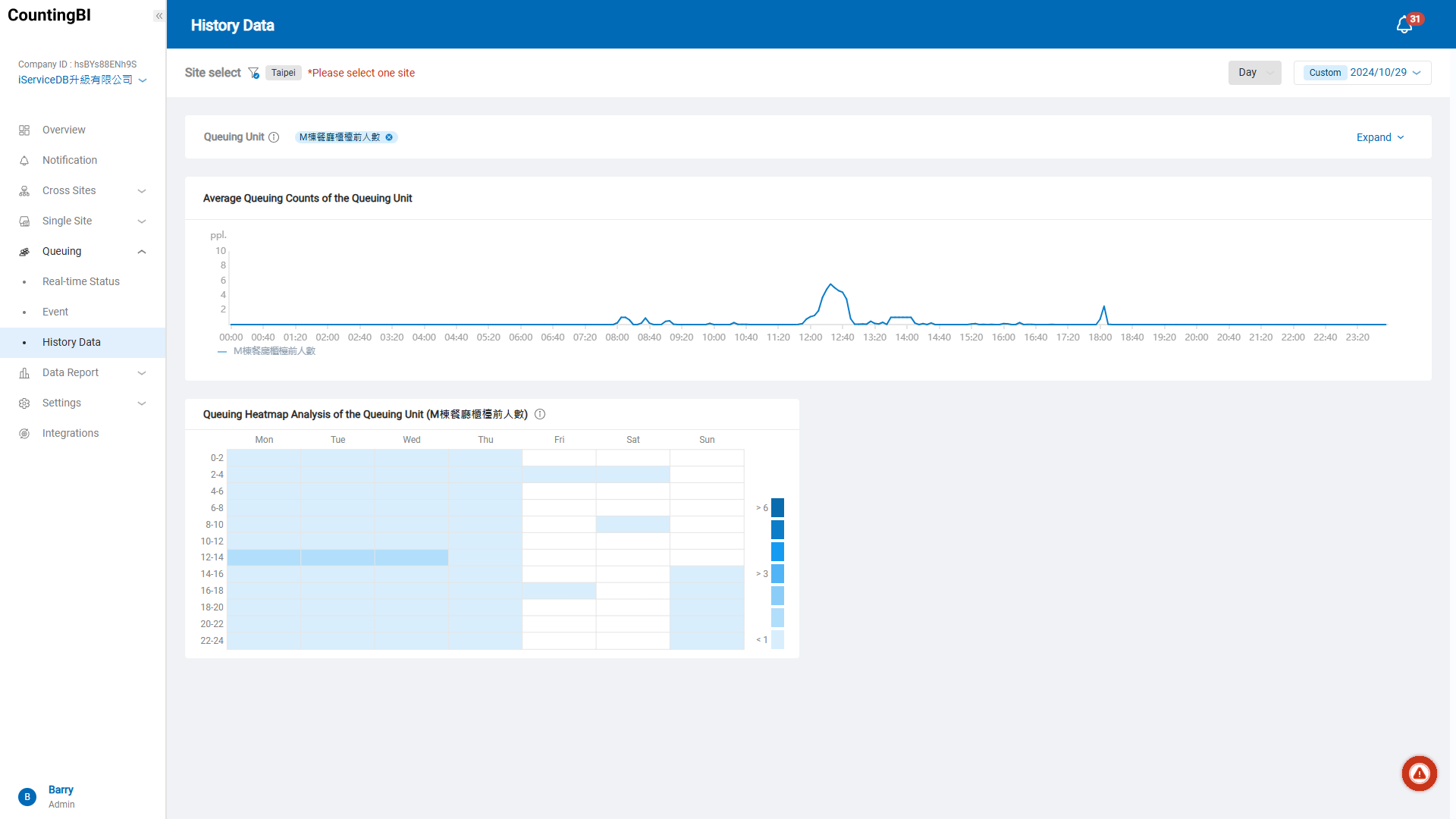
Task: Click the Taipei site tag
Action: click(x=284, y=73)
